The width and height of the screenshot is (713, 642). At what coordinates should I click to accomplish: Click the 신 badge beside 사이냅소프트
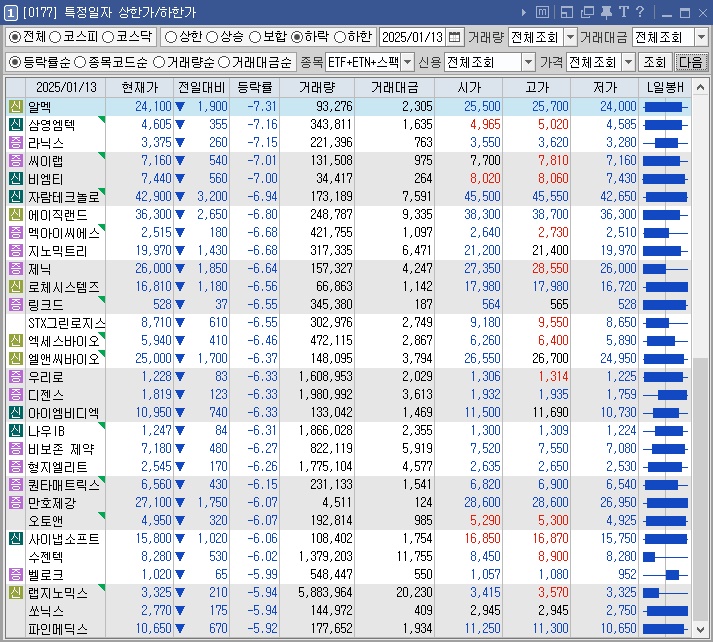tap(16, 539)
